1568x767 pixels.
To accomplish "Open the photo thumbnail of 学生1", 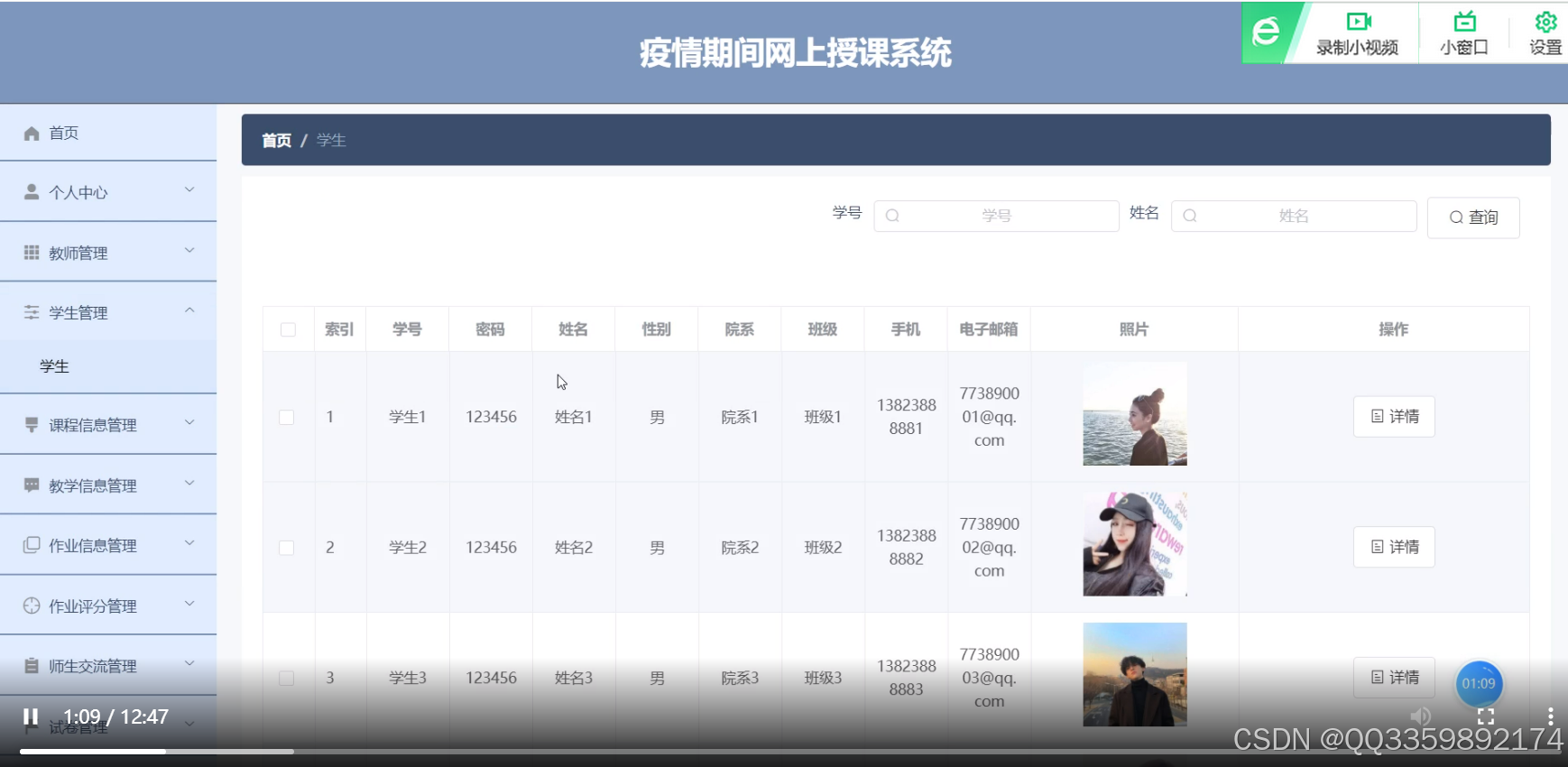I will [1135, 414].
